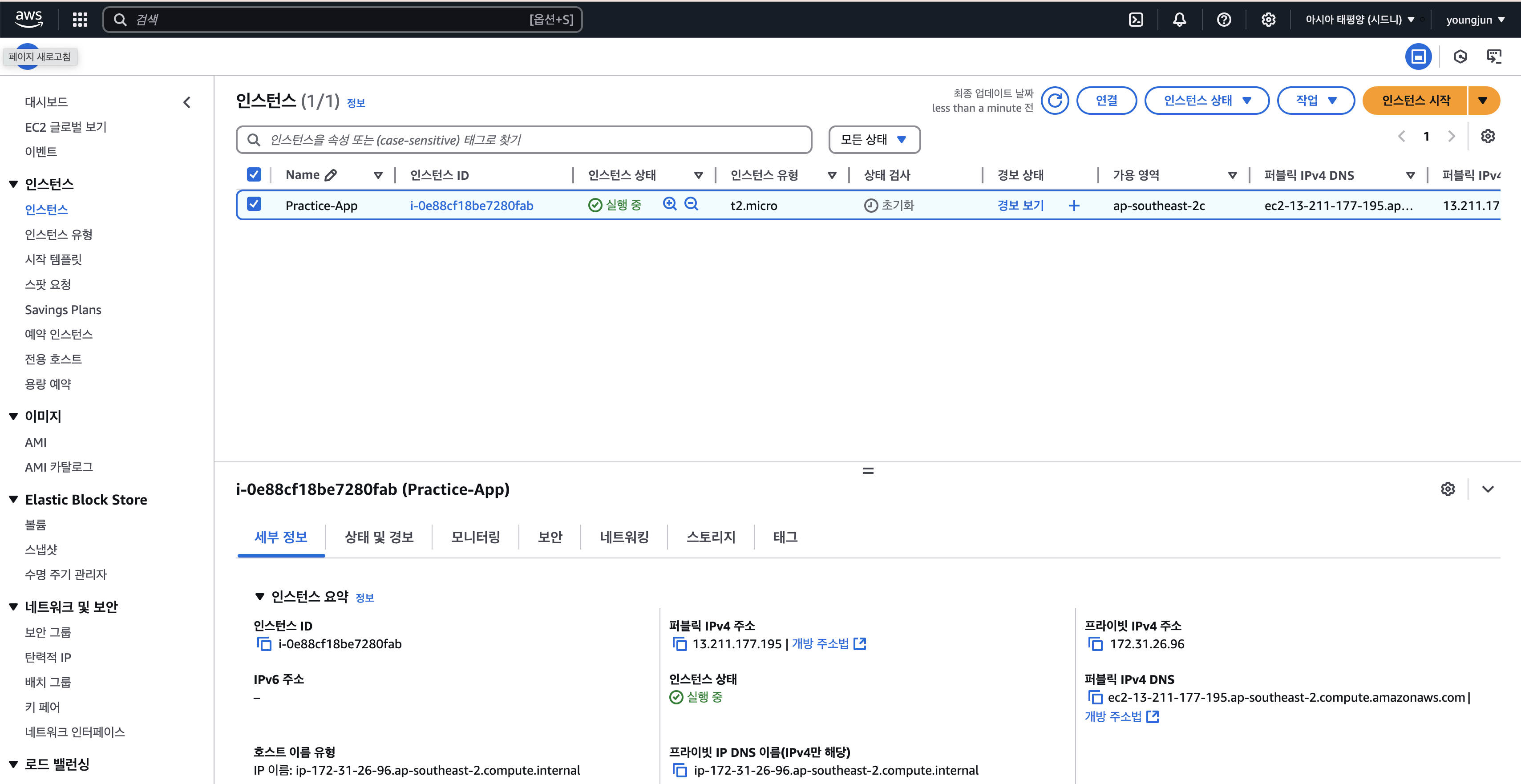
Task: Copy the public IPv4 address 13.211.177.195
Action: coord(680,644)
